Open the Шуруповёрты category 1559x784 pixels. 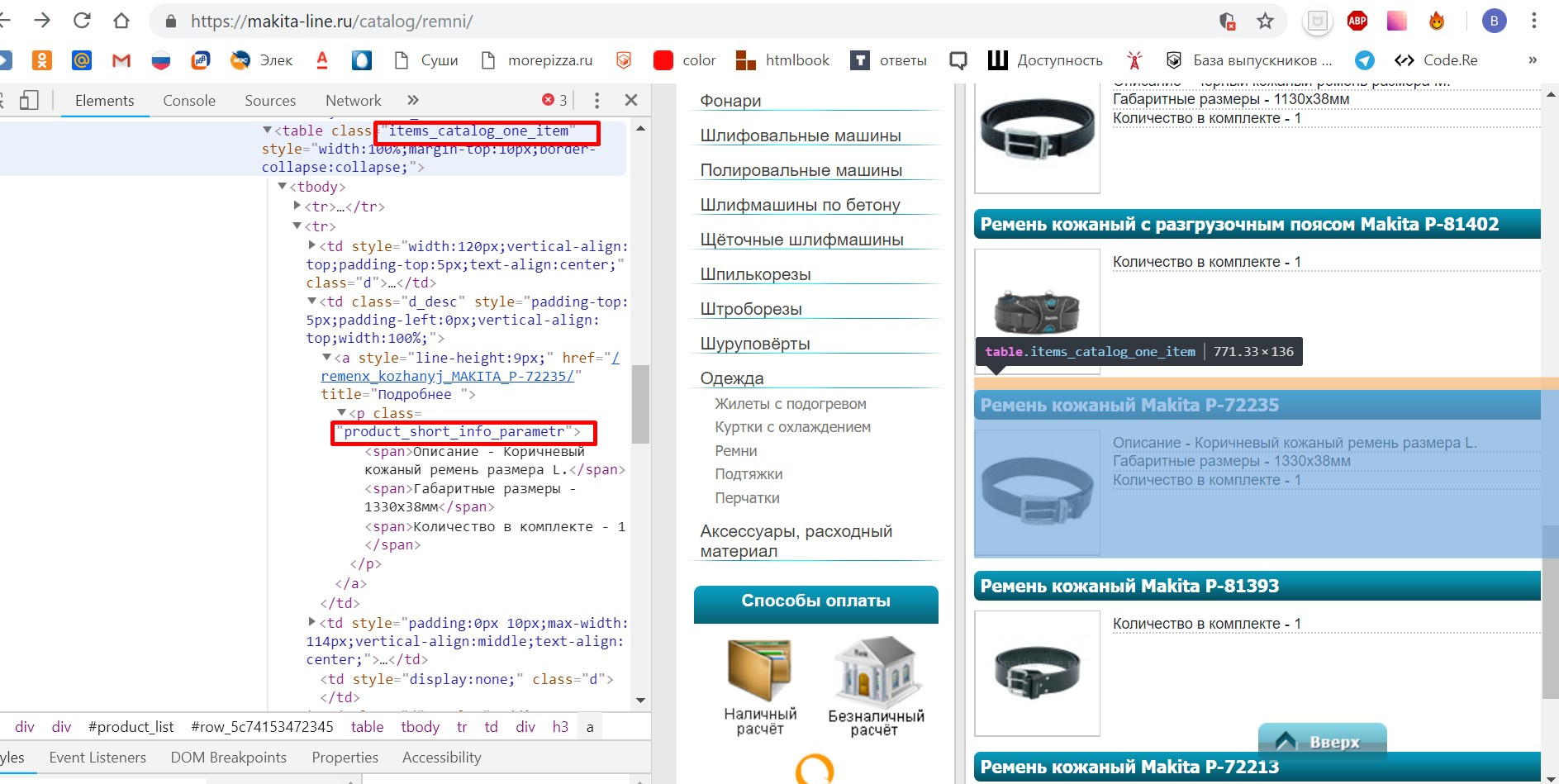755,344
